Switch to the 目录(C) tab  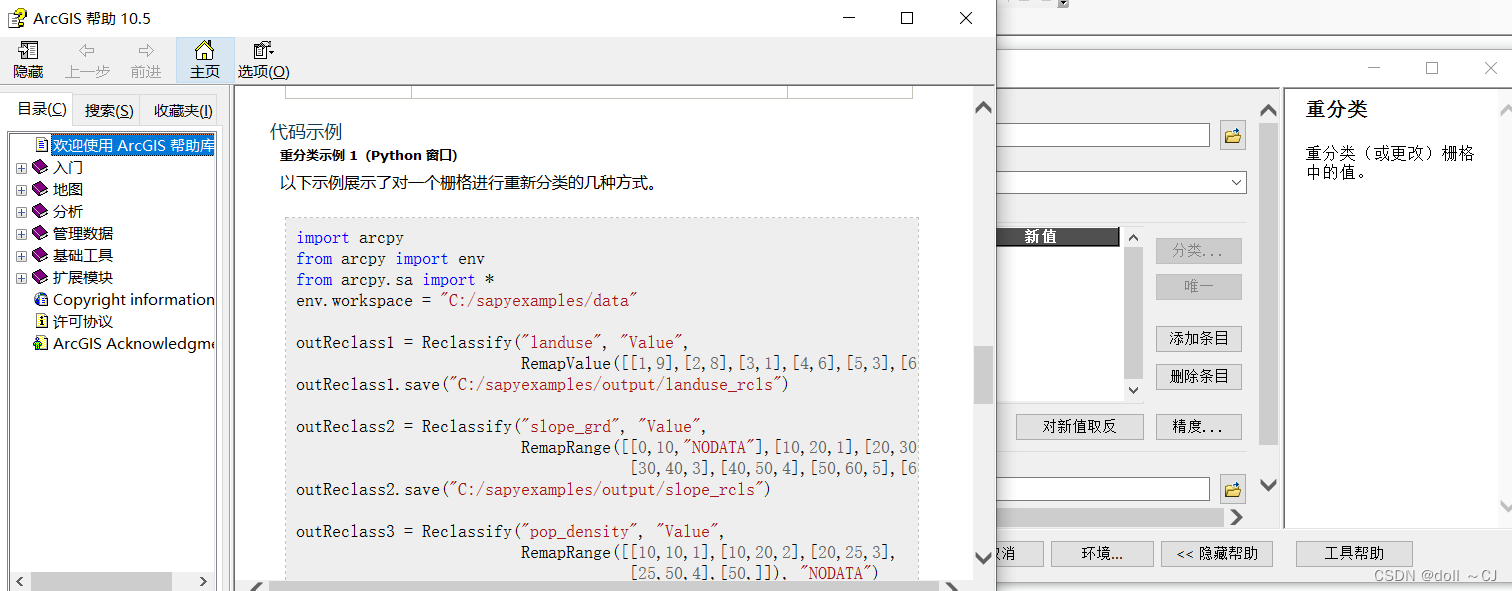point(42,110)
